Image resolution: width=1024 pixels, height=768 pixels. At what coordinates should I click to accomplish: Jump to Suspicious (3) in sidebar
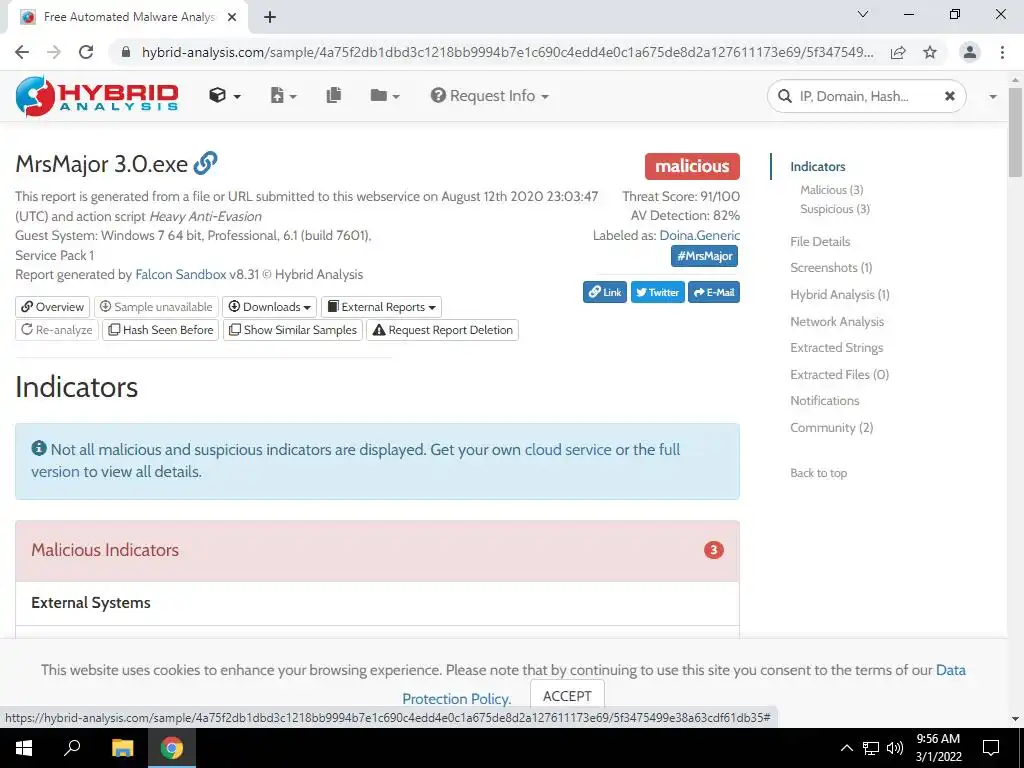coord(835,209)
